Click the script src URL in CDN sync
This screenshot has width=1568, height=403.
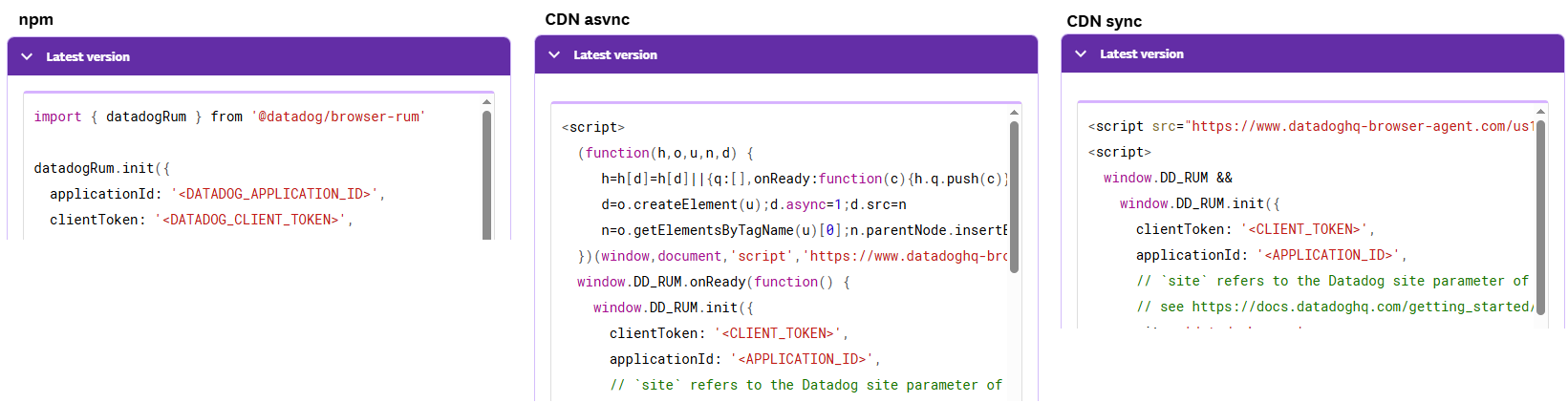pos(1360,126)
